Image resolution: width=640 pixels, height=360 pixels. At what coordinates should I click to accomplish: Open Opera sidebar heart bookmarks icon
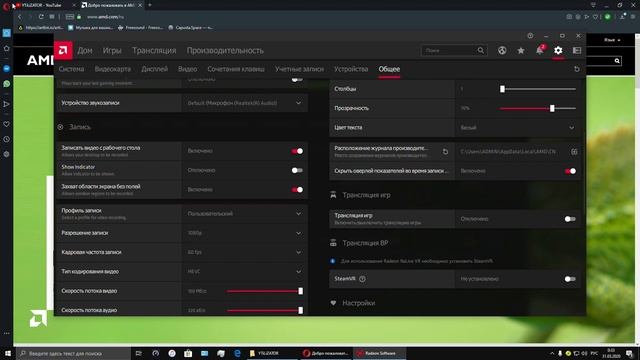click(7, 124)
